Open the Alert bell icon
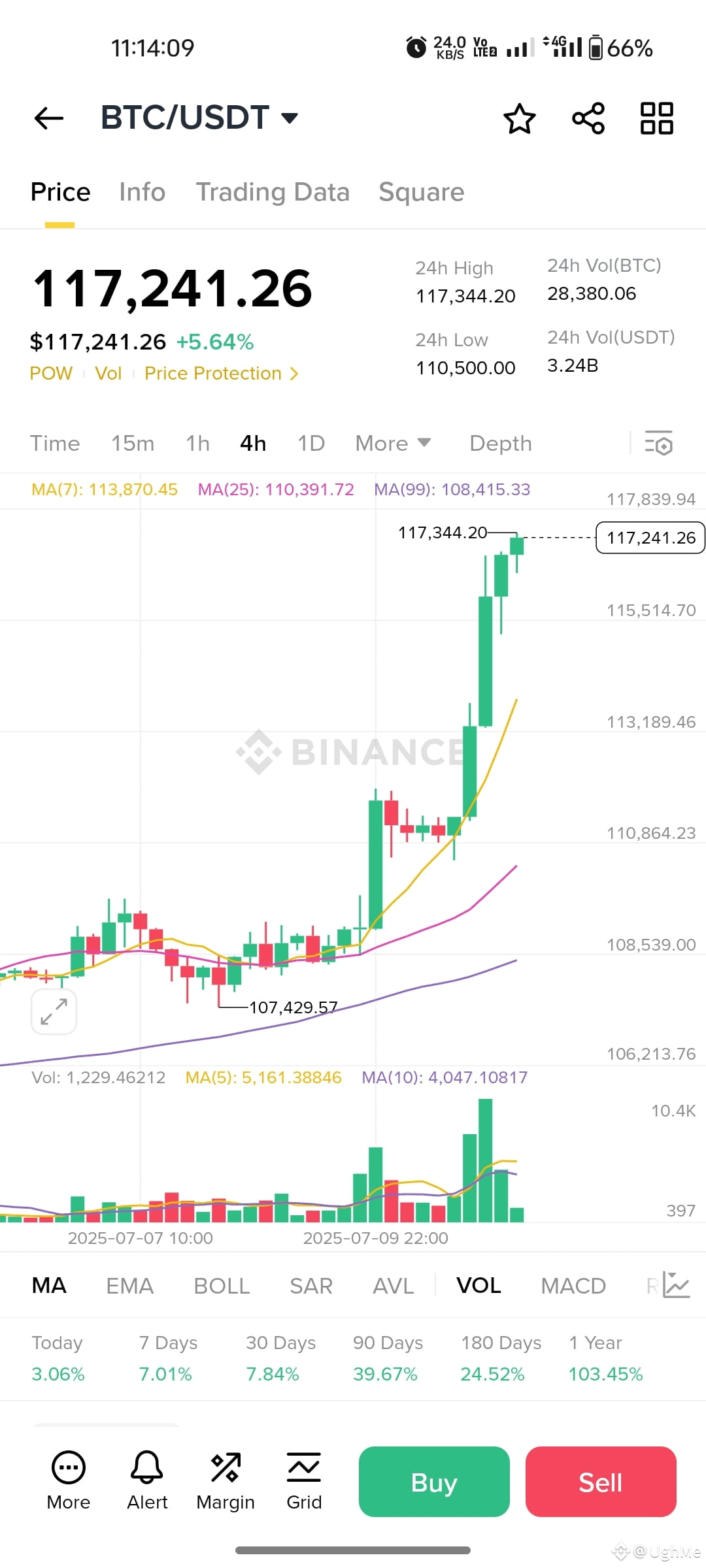This screenshot has height=1568, width=706. point(147,1468)
